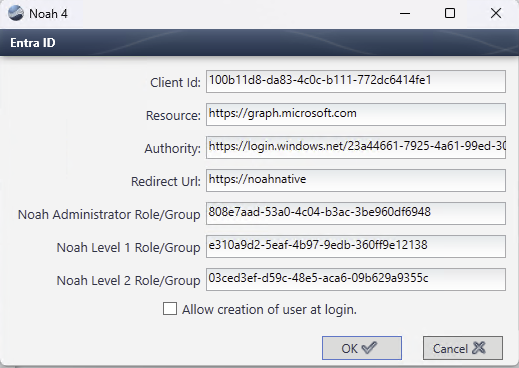Click the Entra ID header text
519x368 pixels.
pos(33,43)
